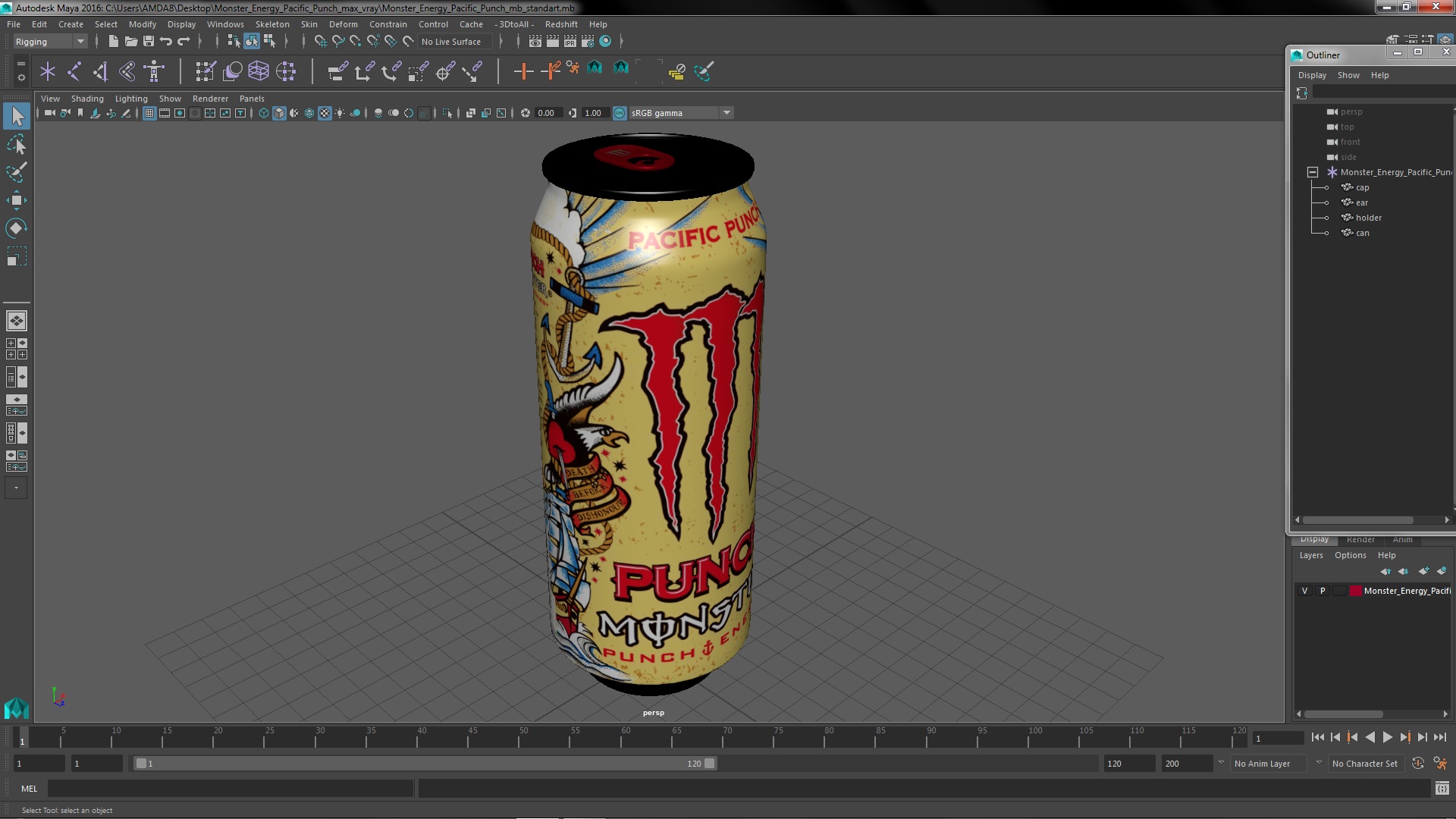1456x819 pixels.
Task: Create a new scene file icon
Action: pos(113,41)
